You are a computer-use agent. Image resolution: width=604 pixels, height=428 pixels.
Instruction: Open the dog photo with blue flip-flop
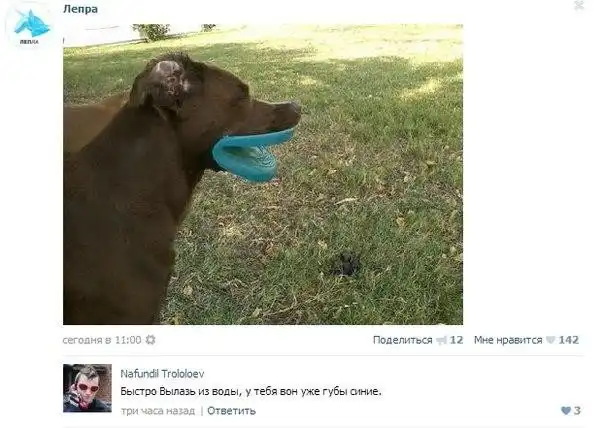pyautogui.click(x=263, y=174)
